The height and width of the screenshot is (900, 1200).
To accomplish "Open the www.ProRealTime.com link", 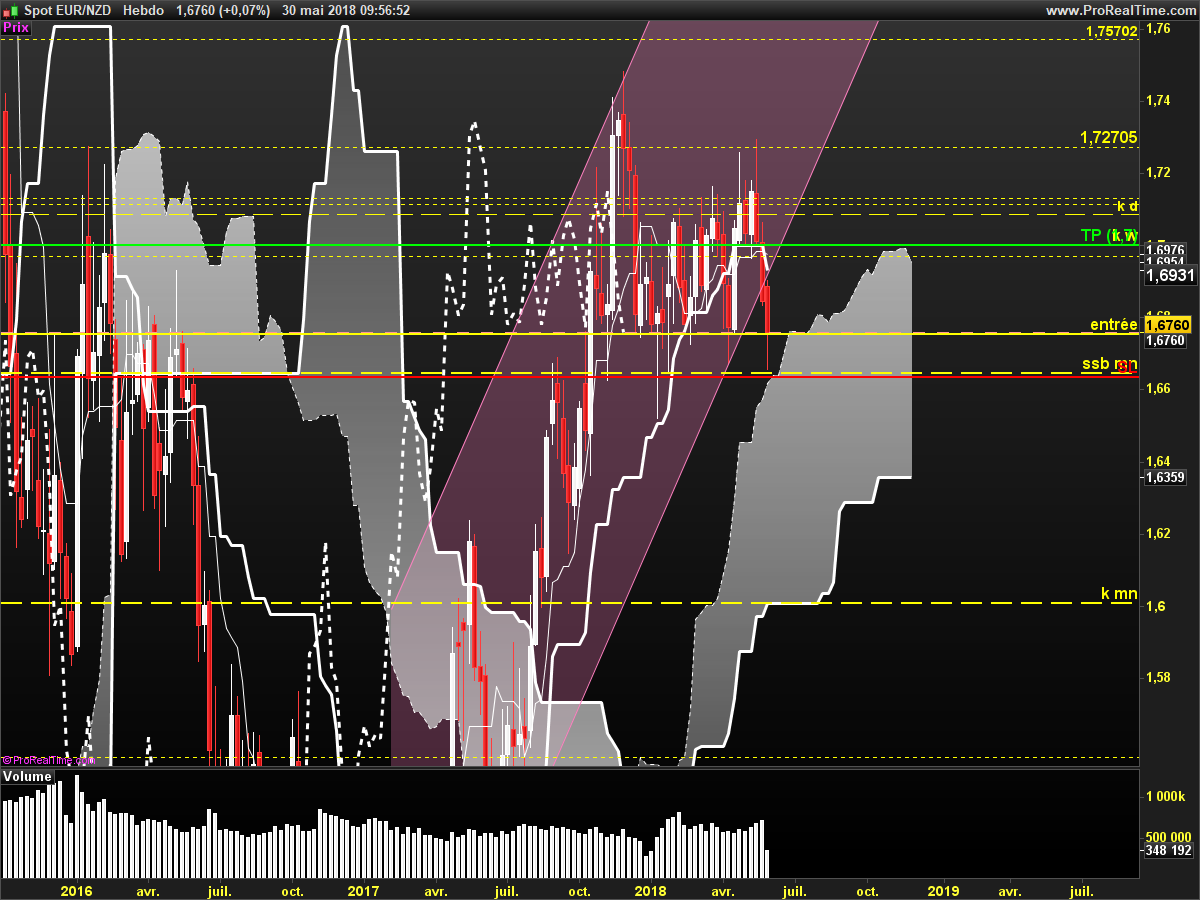I will tap(1121, 10).
